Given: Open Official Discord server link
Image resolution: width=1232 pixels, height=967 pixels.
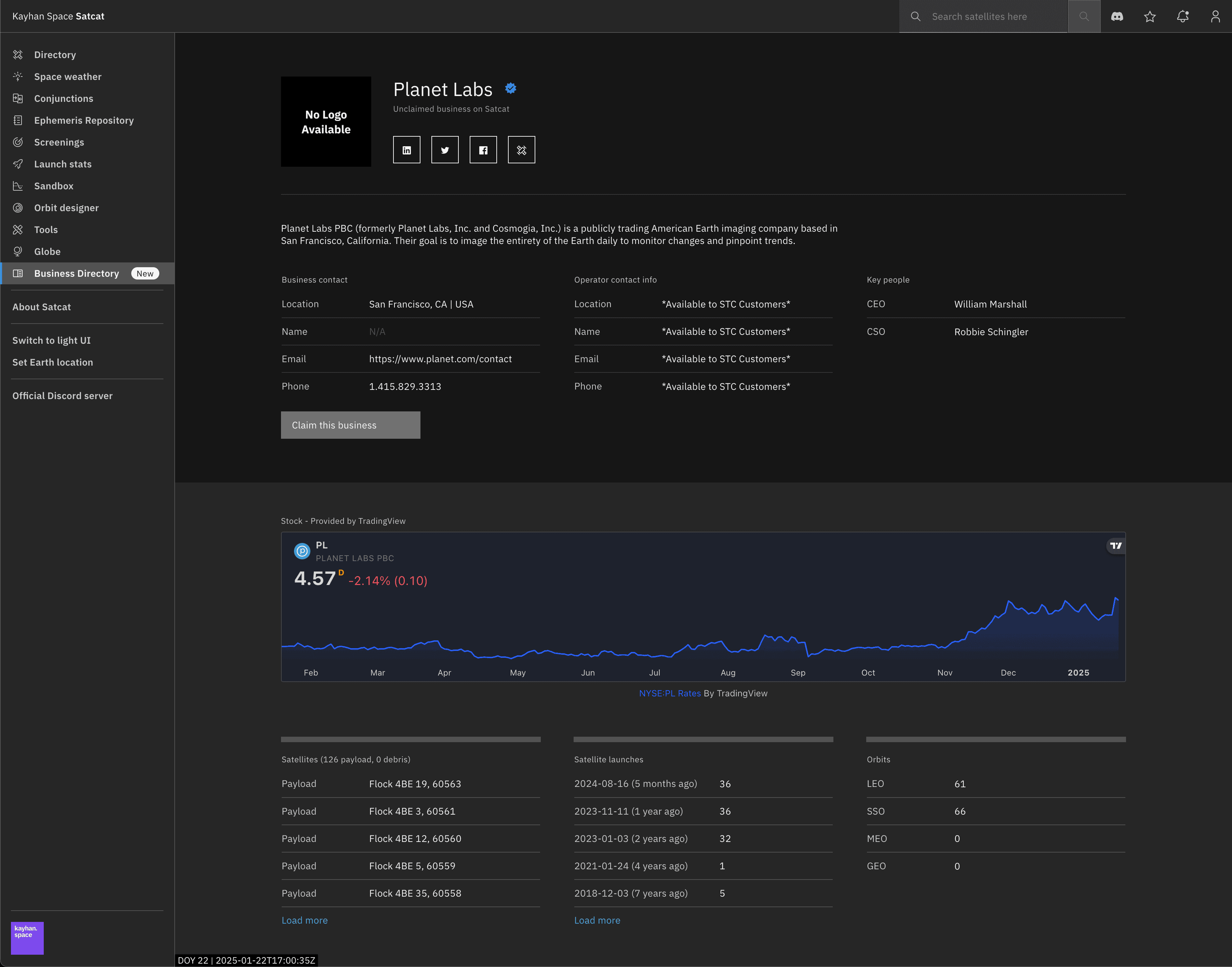Looking at the screenshot, I should 62,396.
